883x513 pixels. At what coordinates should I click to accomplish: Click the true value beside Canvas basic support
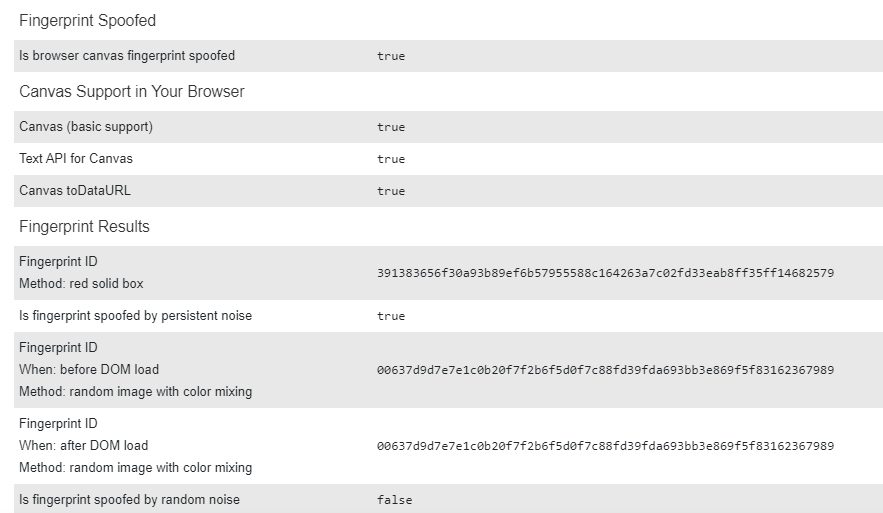[391, 127]
